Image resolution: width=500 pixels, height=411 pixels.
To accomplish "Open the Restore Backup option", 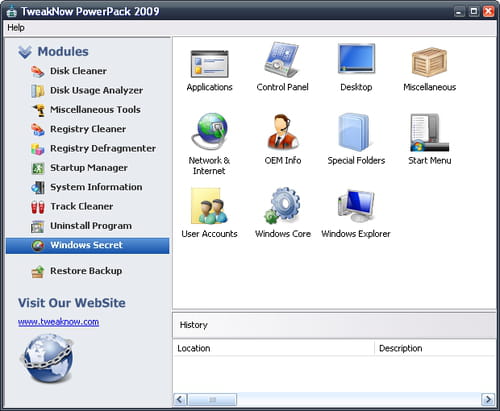I will coord(86,271).
